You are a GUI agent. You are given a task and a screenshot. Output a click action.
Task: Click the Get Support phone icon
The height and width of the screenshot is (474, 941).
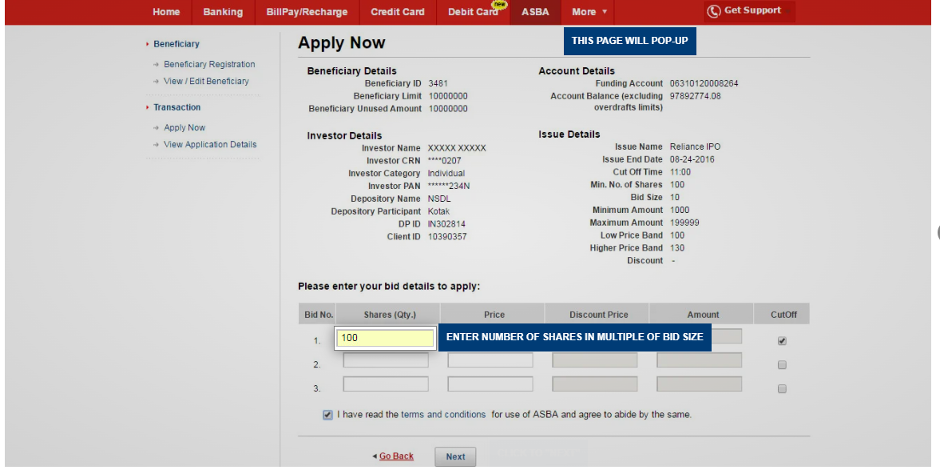[x=713, y=11]
